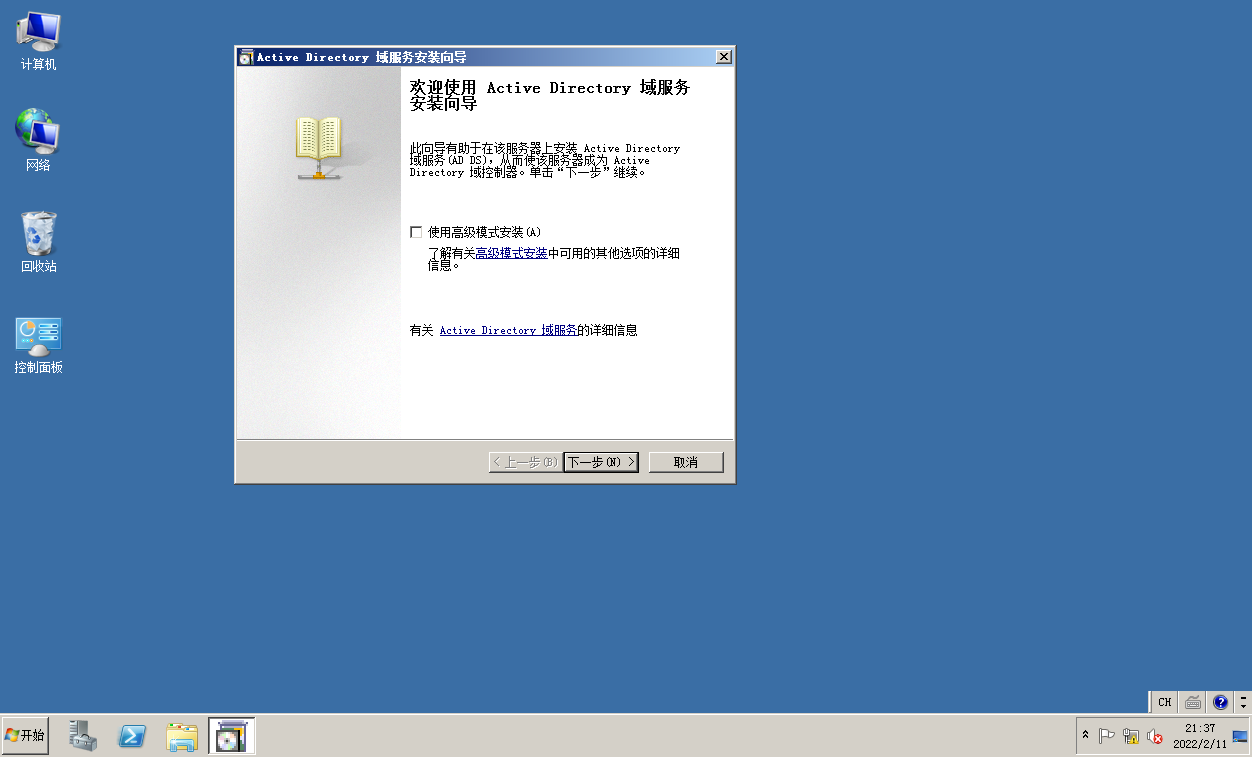Viewport: 1252px width, 757px height.
Task: Select the 网络 desktop icon
Action: tap(38, 141)
